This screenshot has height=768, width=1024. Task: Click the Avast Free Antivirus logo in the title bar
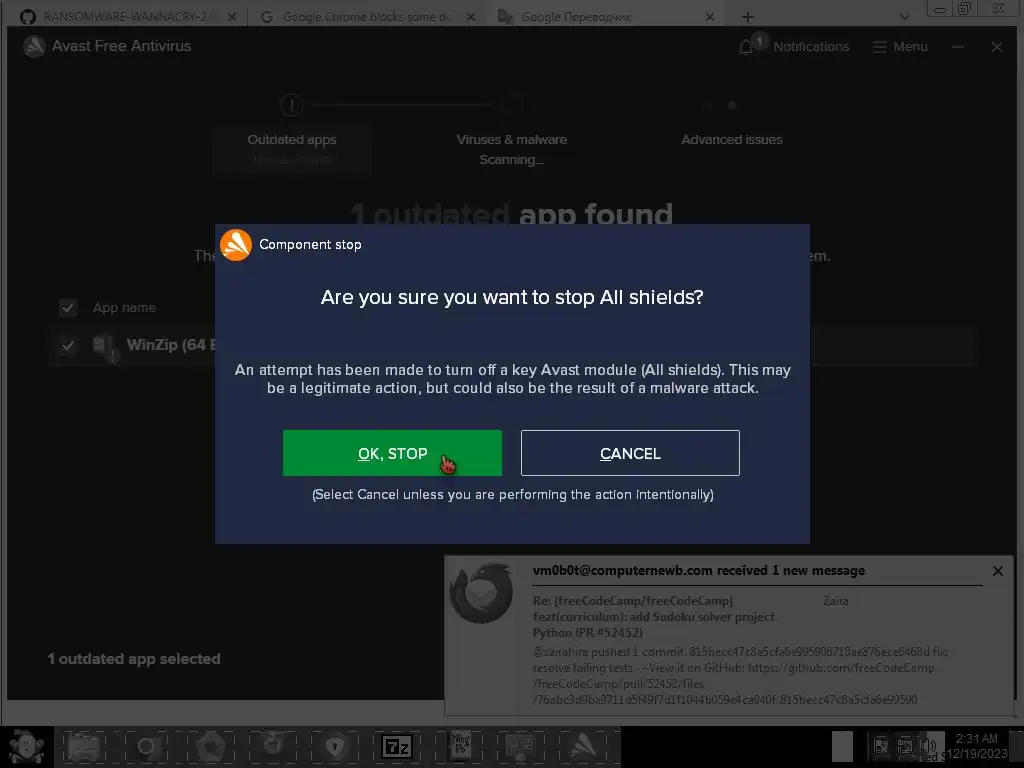34,46
